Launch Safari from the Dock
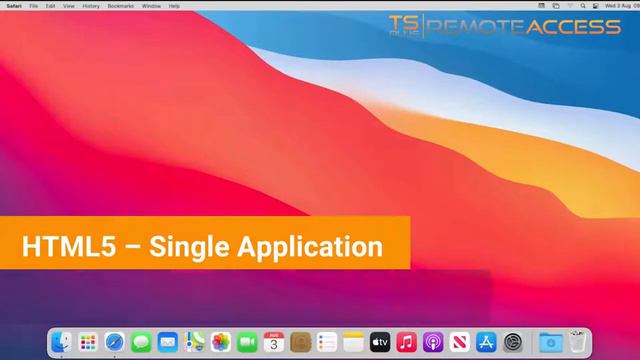640x360 pixels. pos(114,342)
